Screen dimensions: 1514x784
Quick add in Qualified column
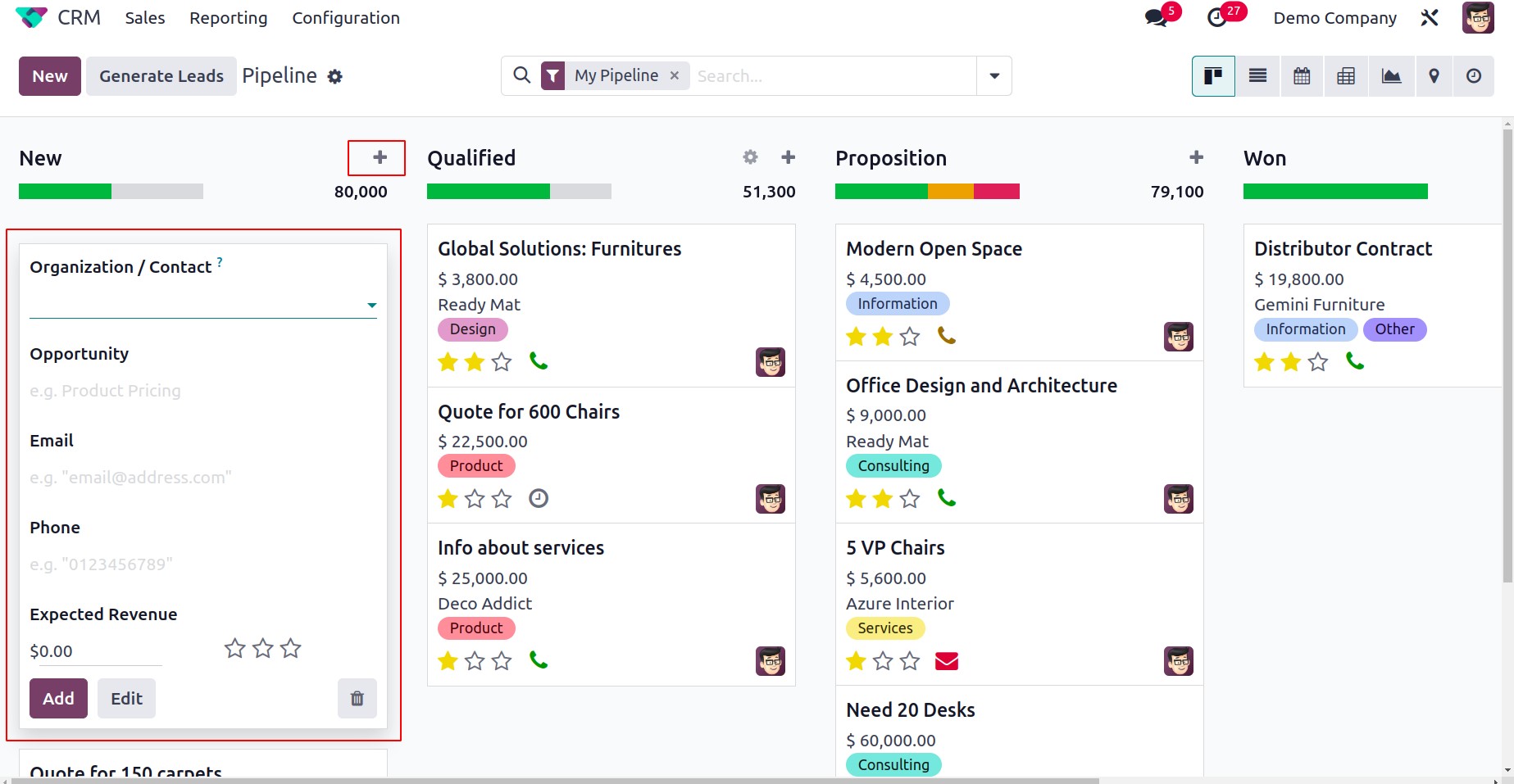click(x=789, y=156)
